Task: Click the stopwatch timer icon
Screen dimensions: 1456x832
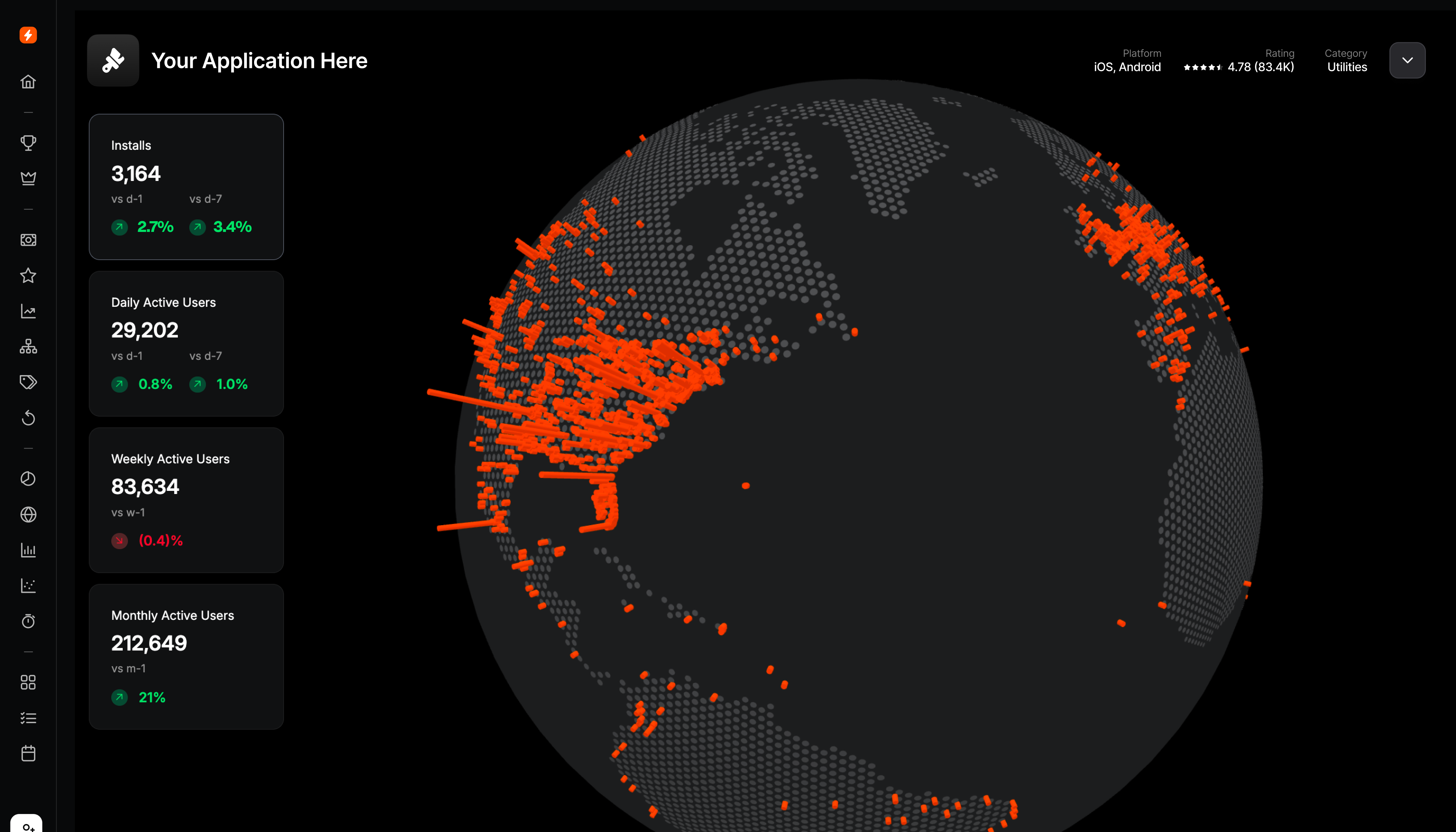Action: (x=28, y=621)
